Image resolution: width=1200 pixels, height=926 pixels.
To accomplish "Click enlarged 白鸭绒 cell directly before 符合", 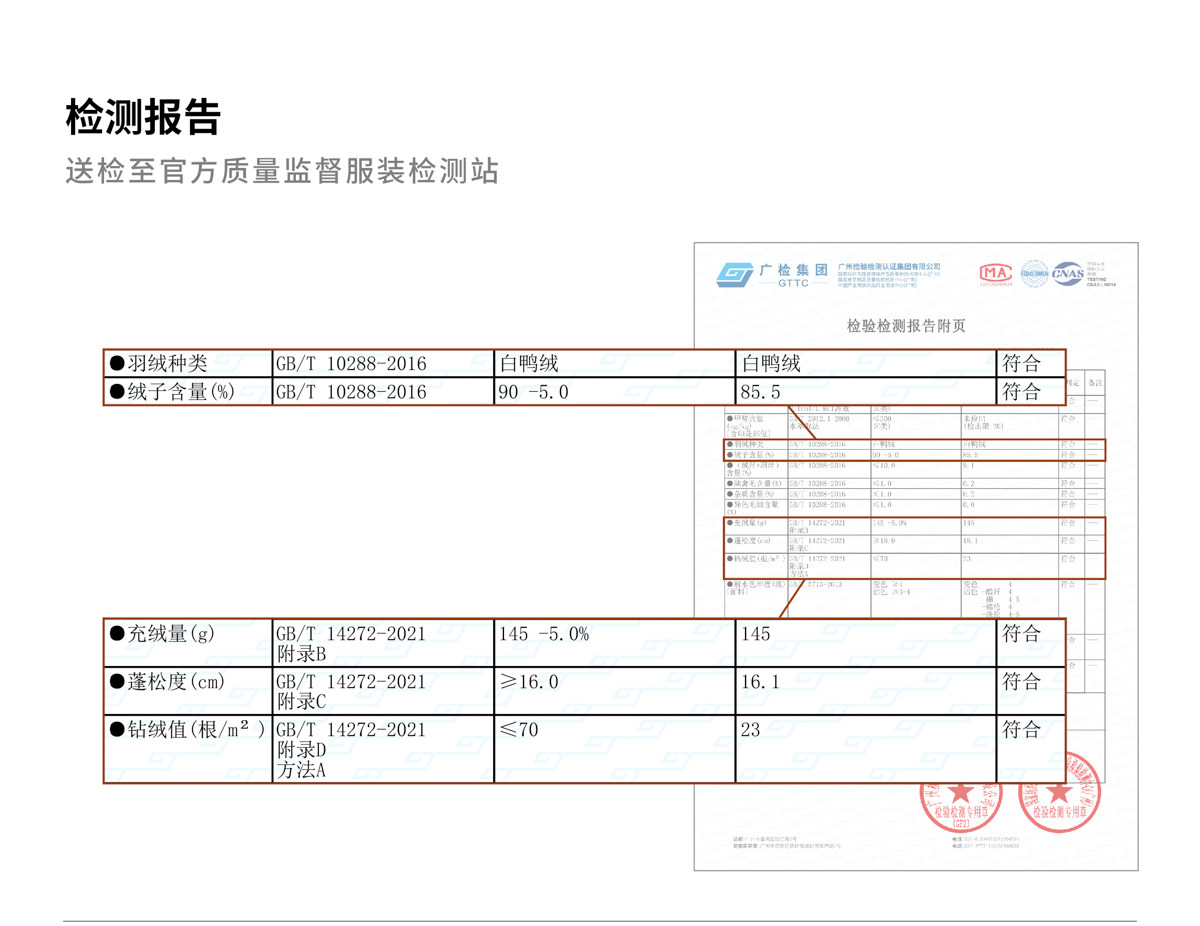I will click(x=866, y=363).
